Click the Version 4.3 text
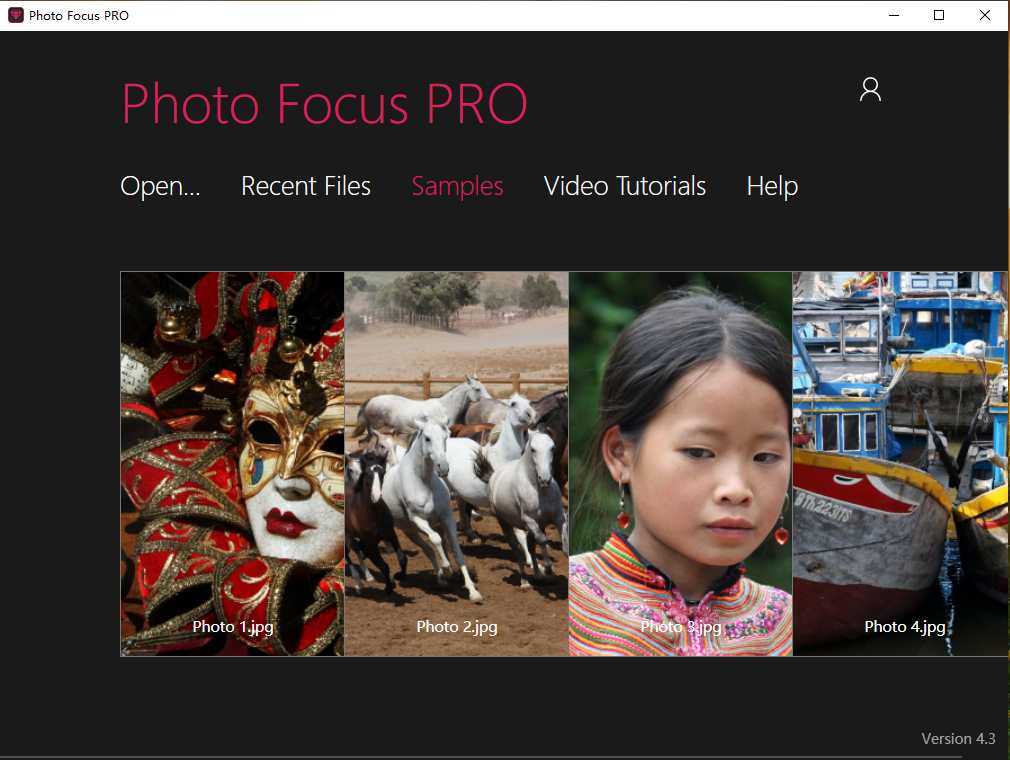 click(958, 739)
